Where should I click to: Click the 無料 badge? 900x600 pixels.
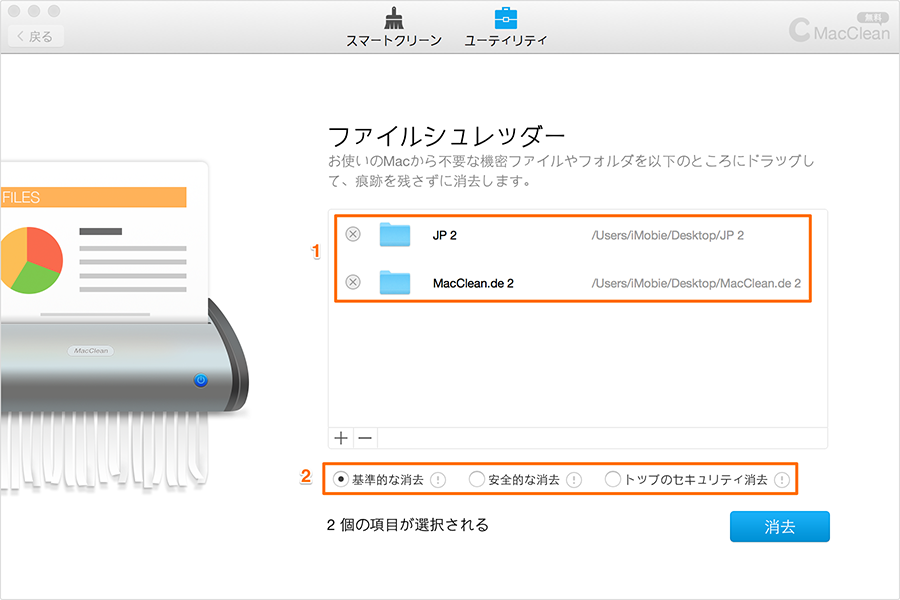[x=872, y=18]
